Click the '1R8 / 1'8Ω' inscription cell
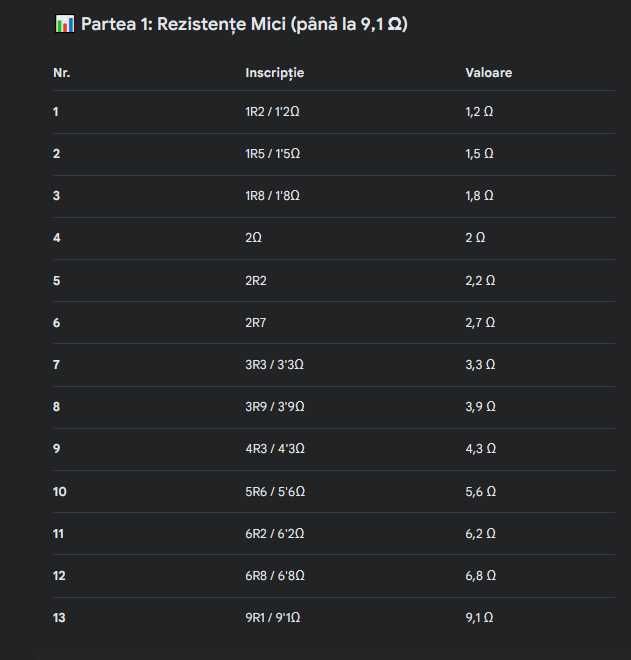Viewport: 631px width, 660px height. pos(272,196)
